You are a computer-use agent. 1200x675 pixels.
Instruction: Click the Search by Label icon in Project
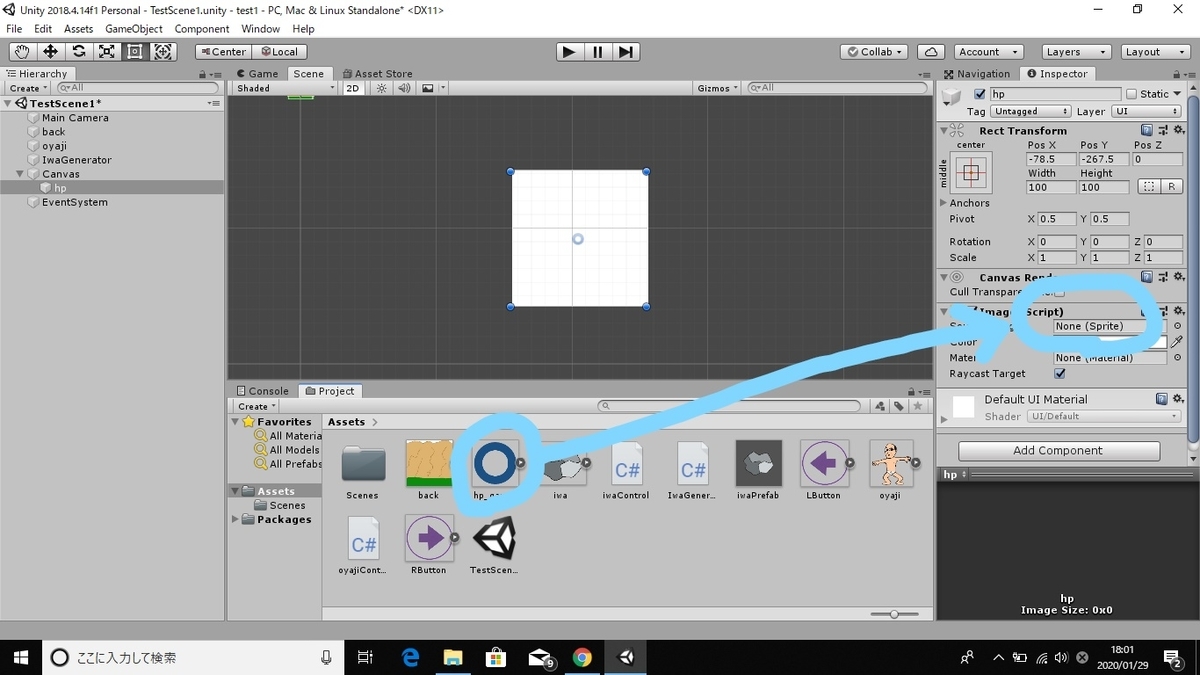coord(899,406)
